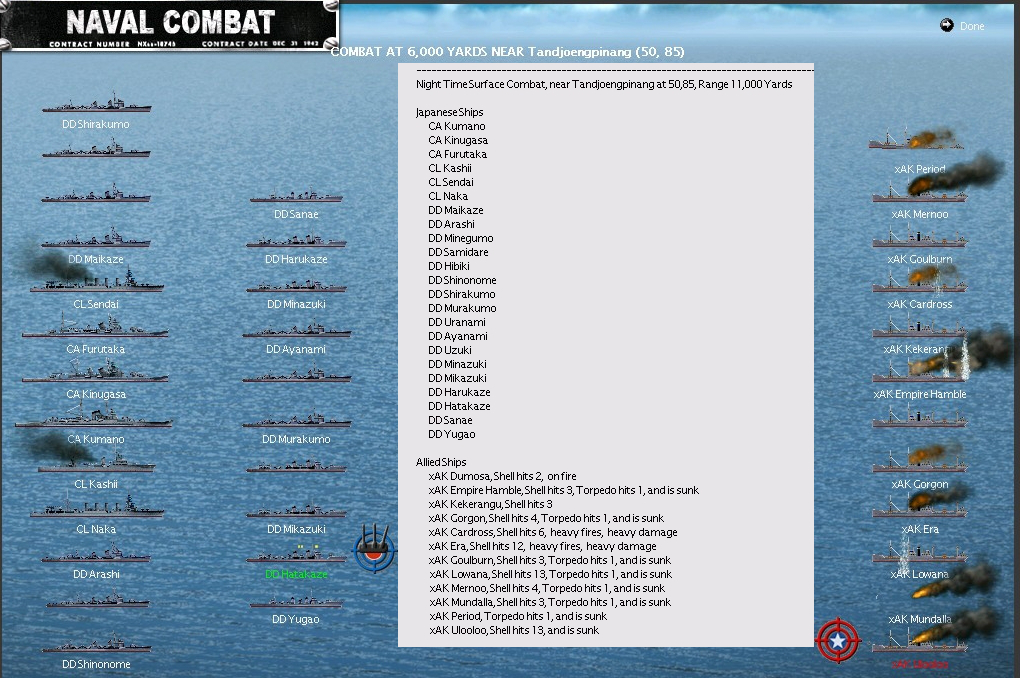Select the smoking CL Kashii ship icon
This screenshot has width=1020, height=678.
point(96,461)
